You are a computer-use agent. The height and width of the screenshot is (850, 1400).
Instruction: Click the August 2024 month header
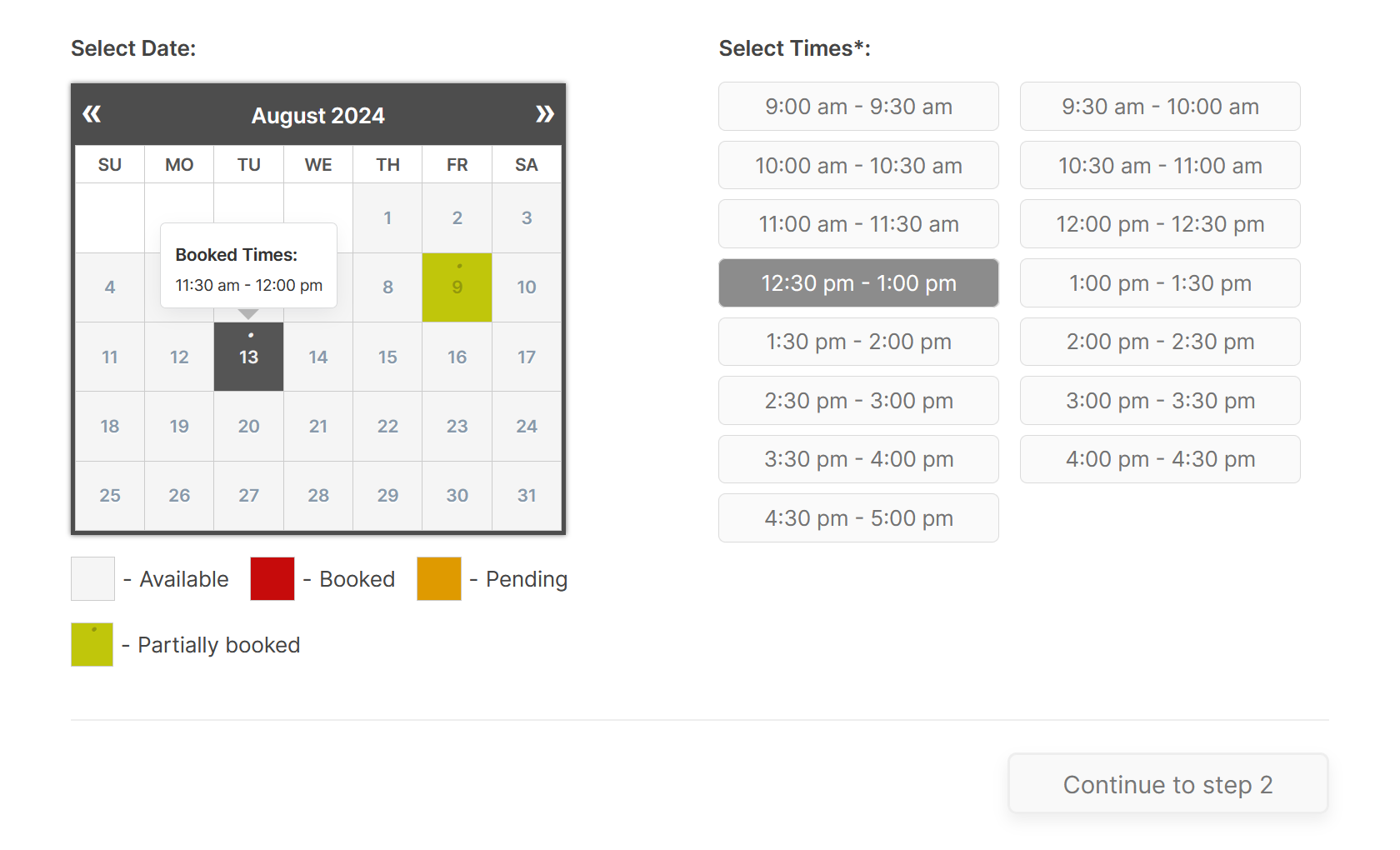pyautogui.click(x=318, y=115)
